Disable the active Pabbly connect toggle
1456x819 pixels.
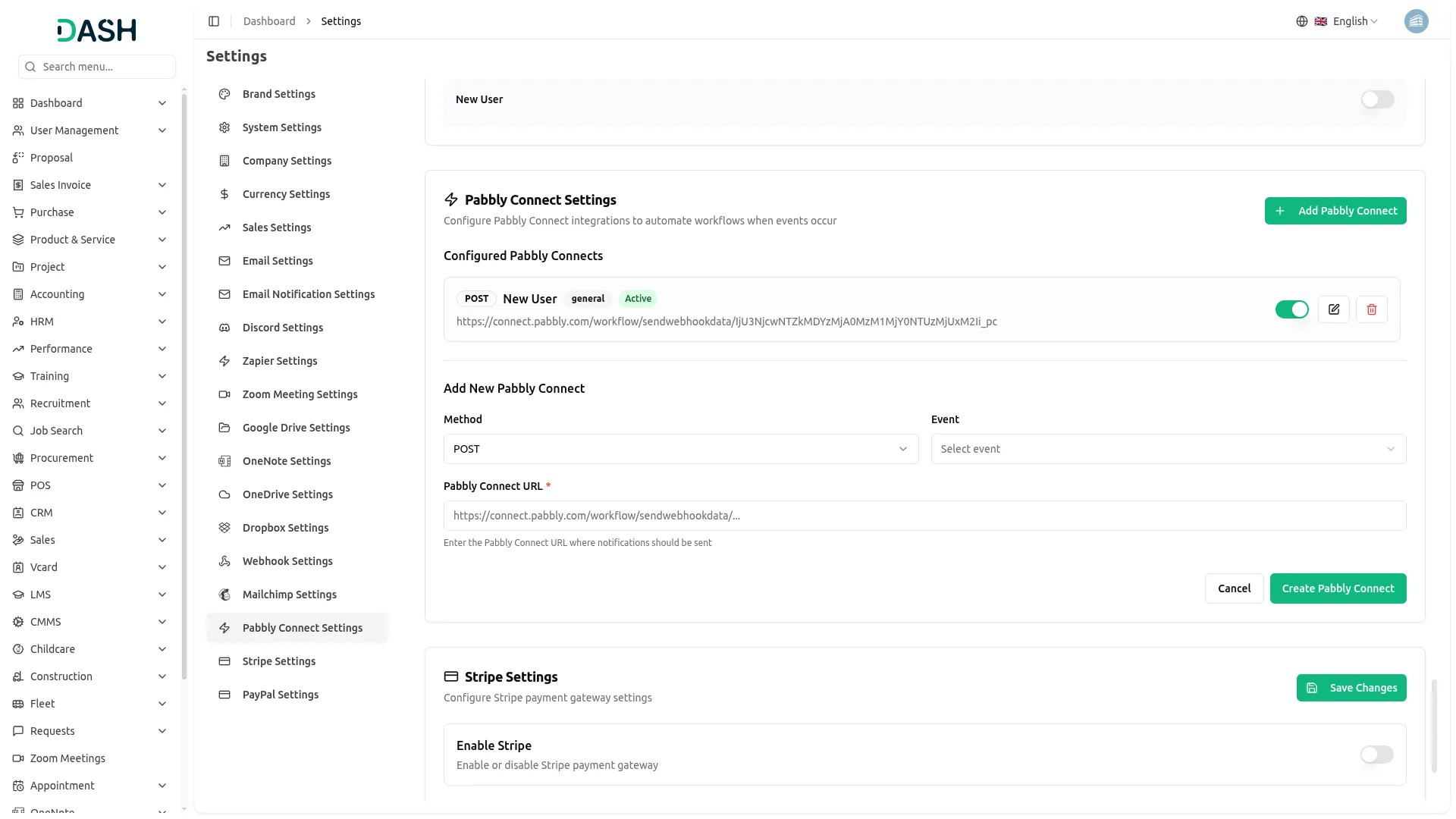tap(1291, 309)
